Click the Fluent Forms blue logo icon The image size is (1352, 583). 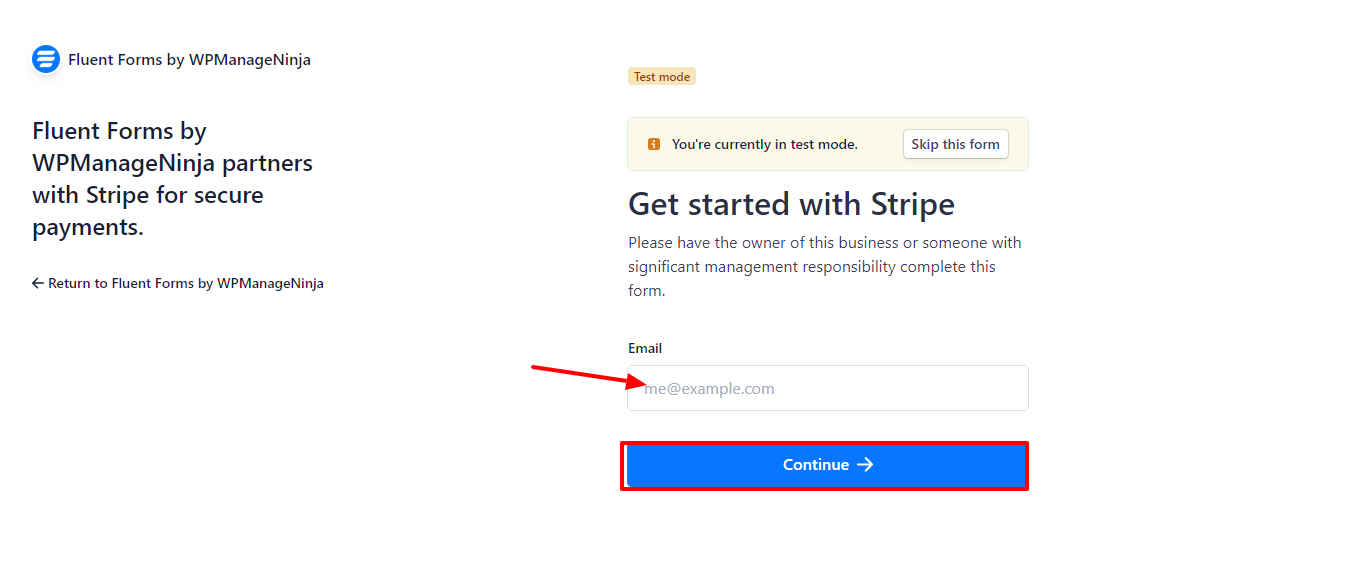46,59
